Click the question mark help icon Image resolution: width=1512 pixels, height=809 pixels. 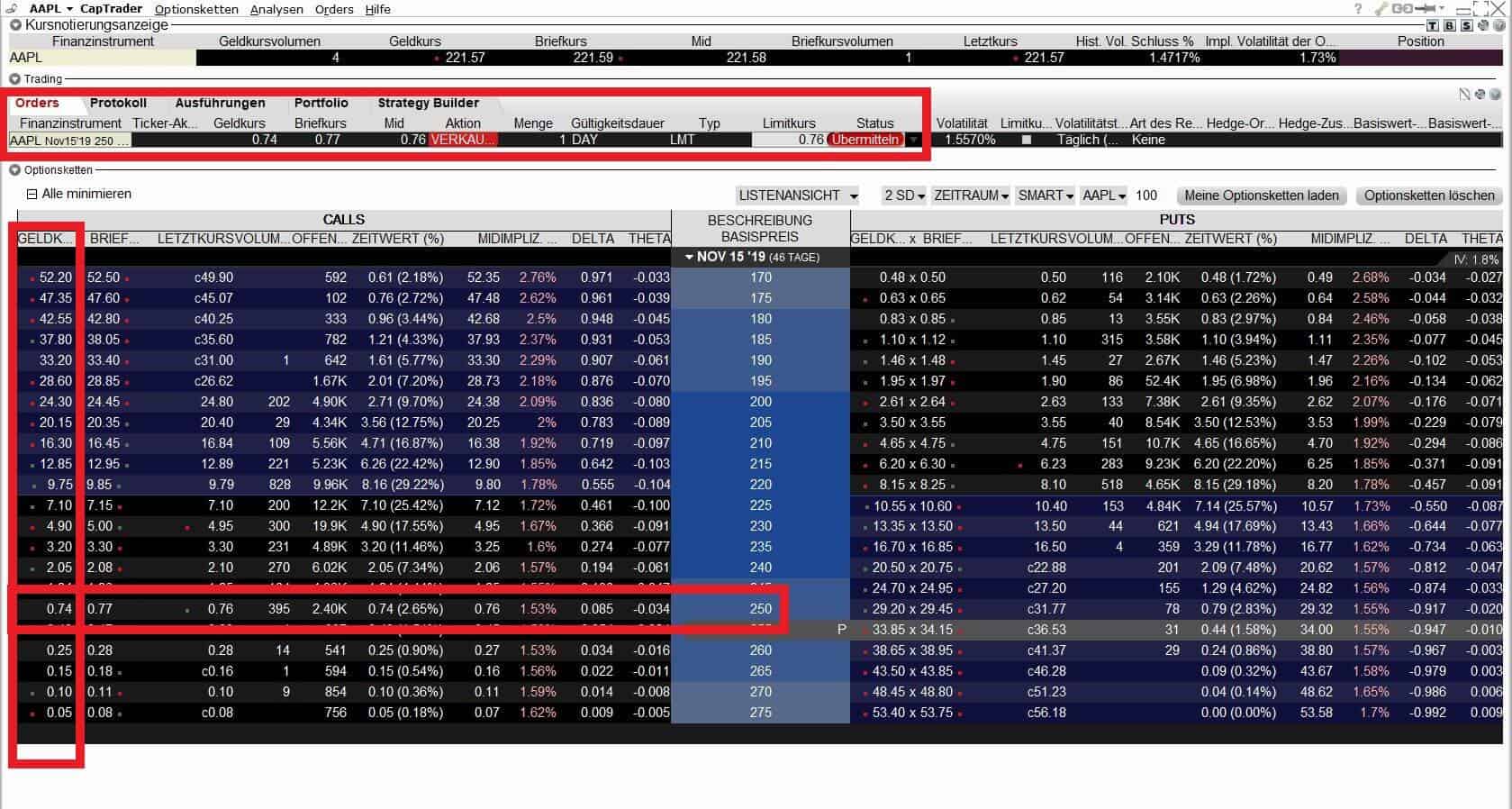[1358, 9]
